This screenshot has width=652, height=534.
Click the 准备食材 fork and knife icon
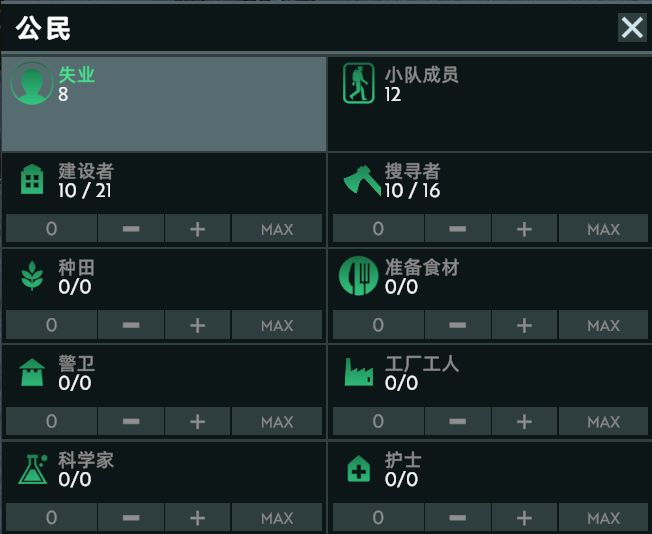tap(358, 277)
